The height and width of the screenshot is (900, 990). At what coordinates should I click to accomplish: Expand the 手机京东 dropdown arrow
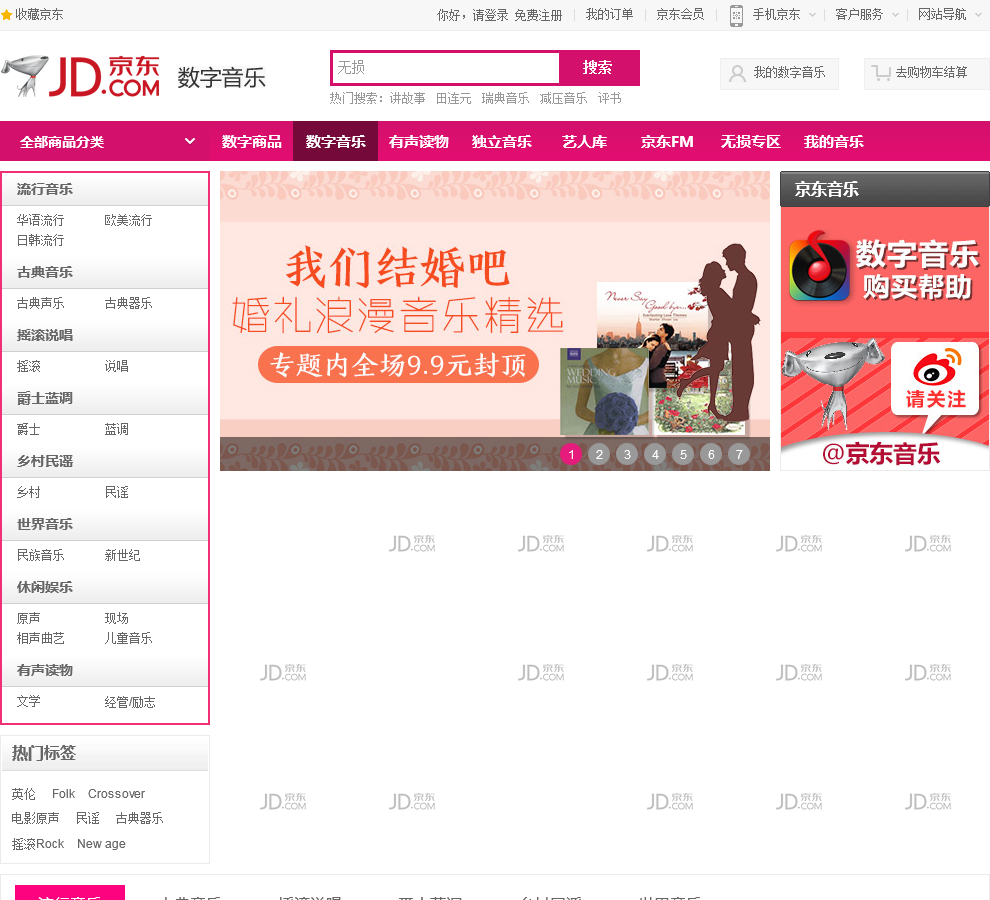click(813, 15)
